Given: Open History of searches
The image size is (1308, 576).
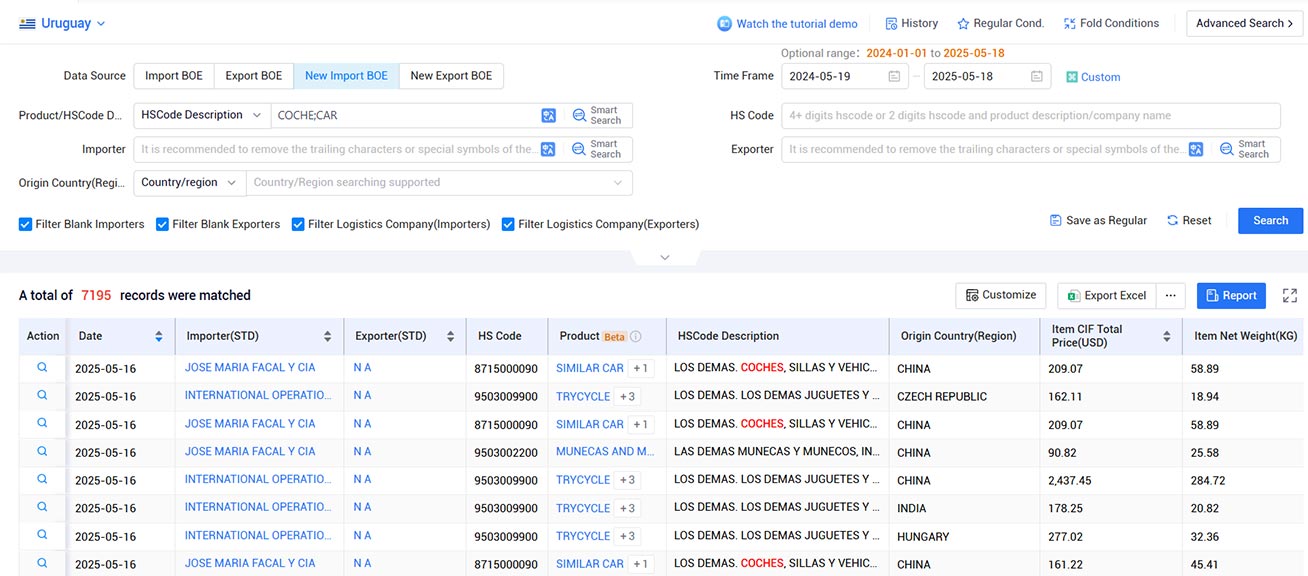Looking at the screenshot, I should pyautogui.click(x=911, y=23).
